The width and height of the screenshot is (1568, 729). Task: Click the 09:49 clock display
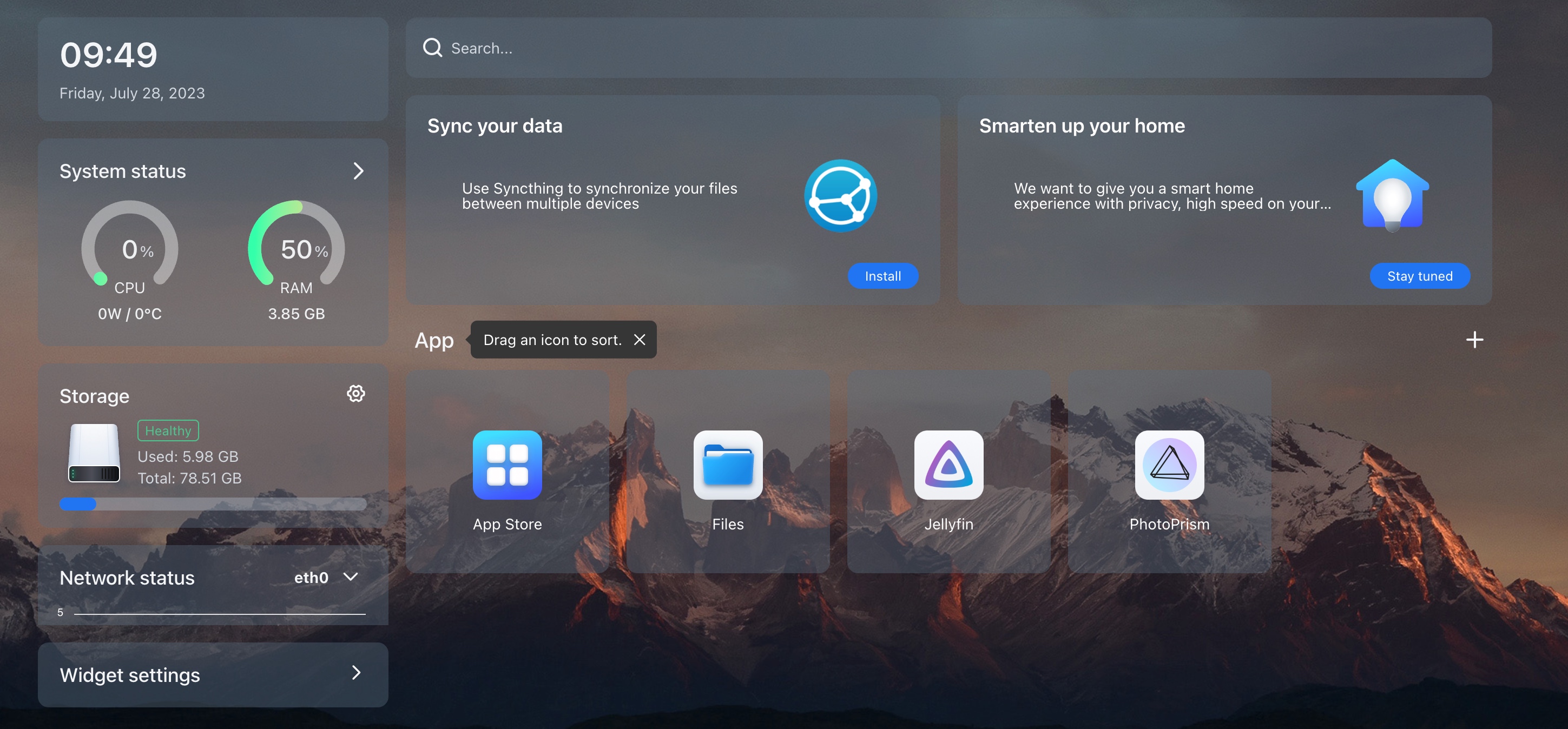(108, 55)
